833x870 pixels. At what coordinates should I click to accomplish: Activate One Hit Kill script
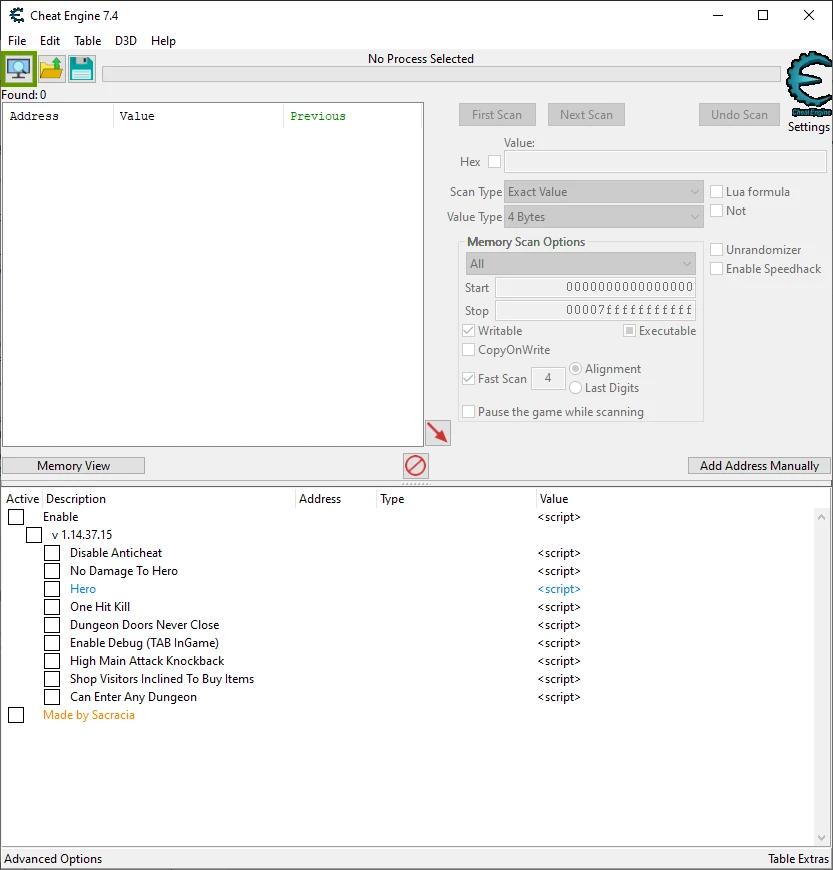coord(52,607)
